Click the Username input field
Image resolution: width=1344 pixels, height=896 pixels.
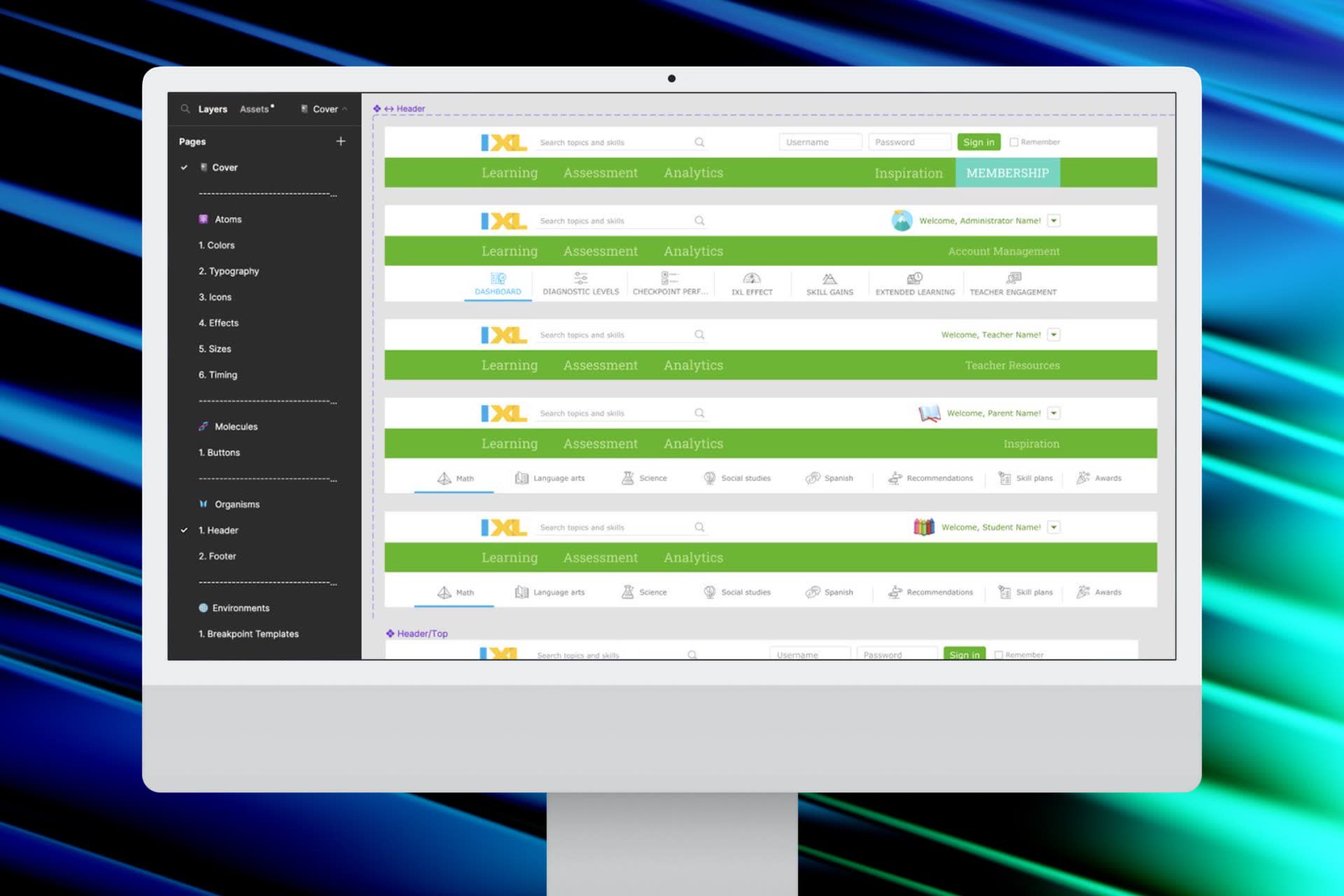820,142
